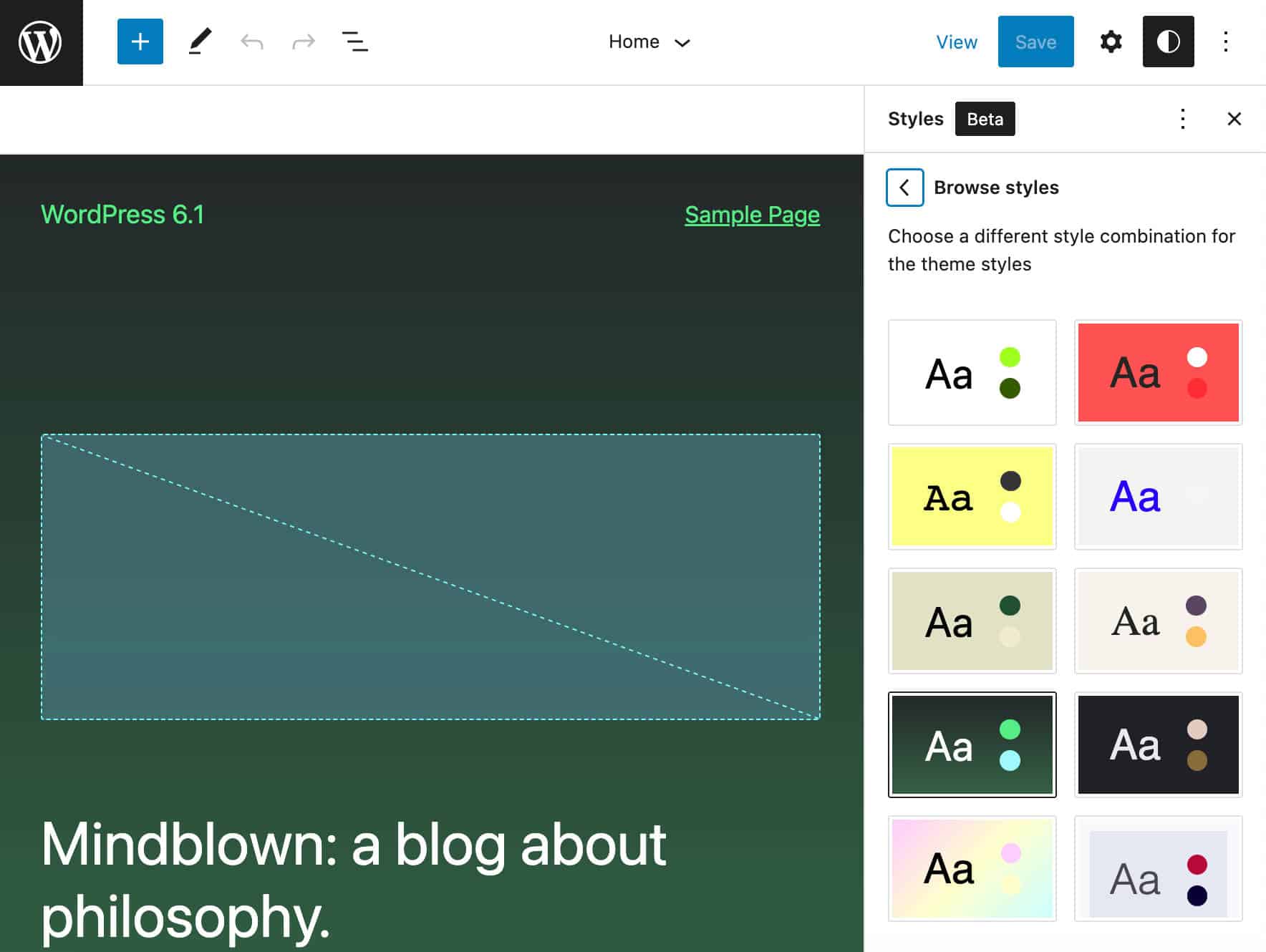
Task: Click the WordPress logo icon
Action: pos(41,42)
